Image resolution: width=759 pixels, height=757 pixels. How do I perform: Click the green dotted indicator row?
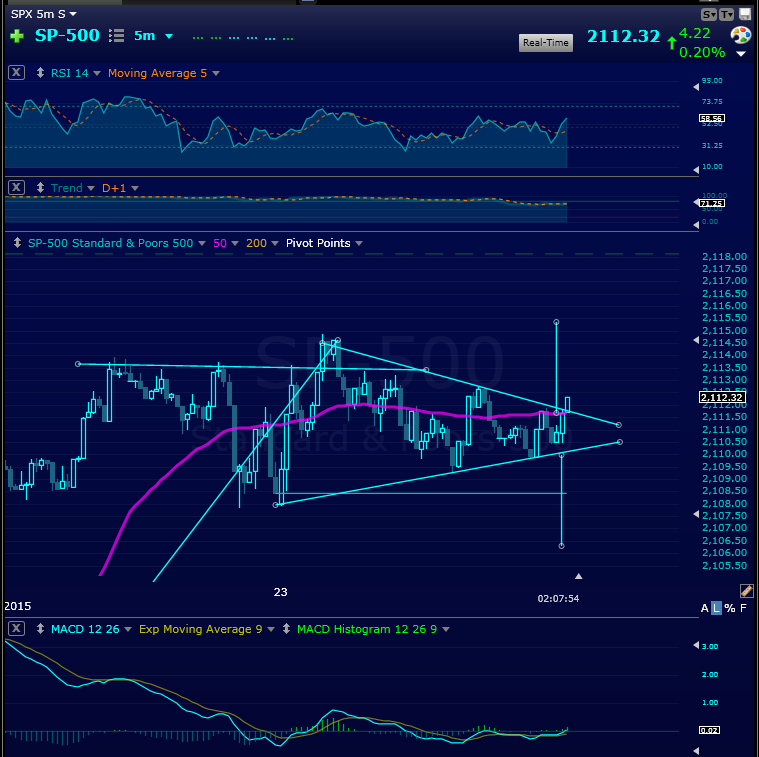point(243,38)
